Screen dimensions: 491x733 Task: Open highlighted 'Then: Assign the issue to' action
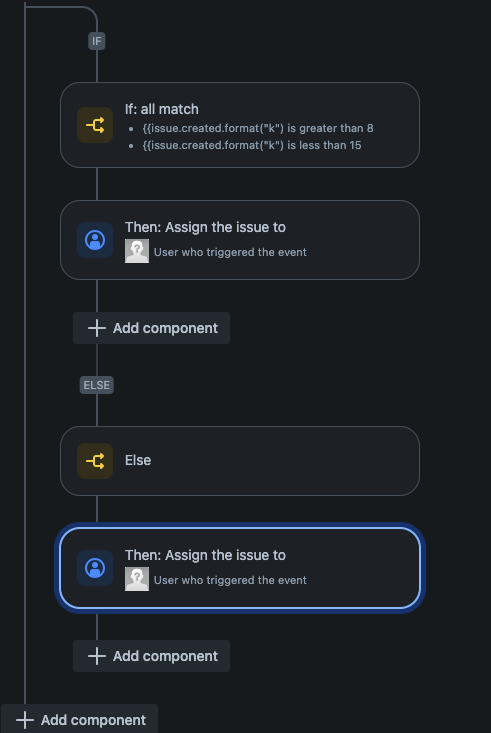(240, 568)
